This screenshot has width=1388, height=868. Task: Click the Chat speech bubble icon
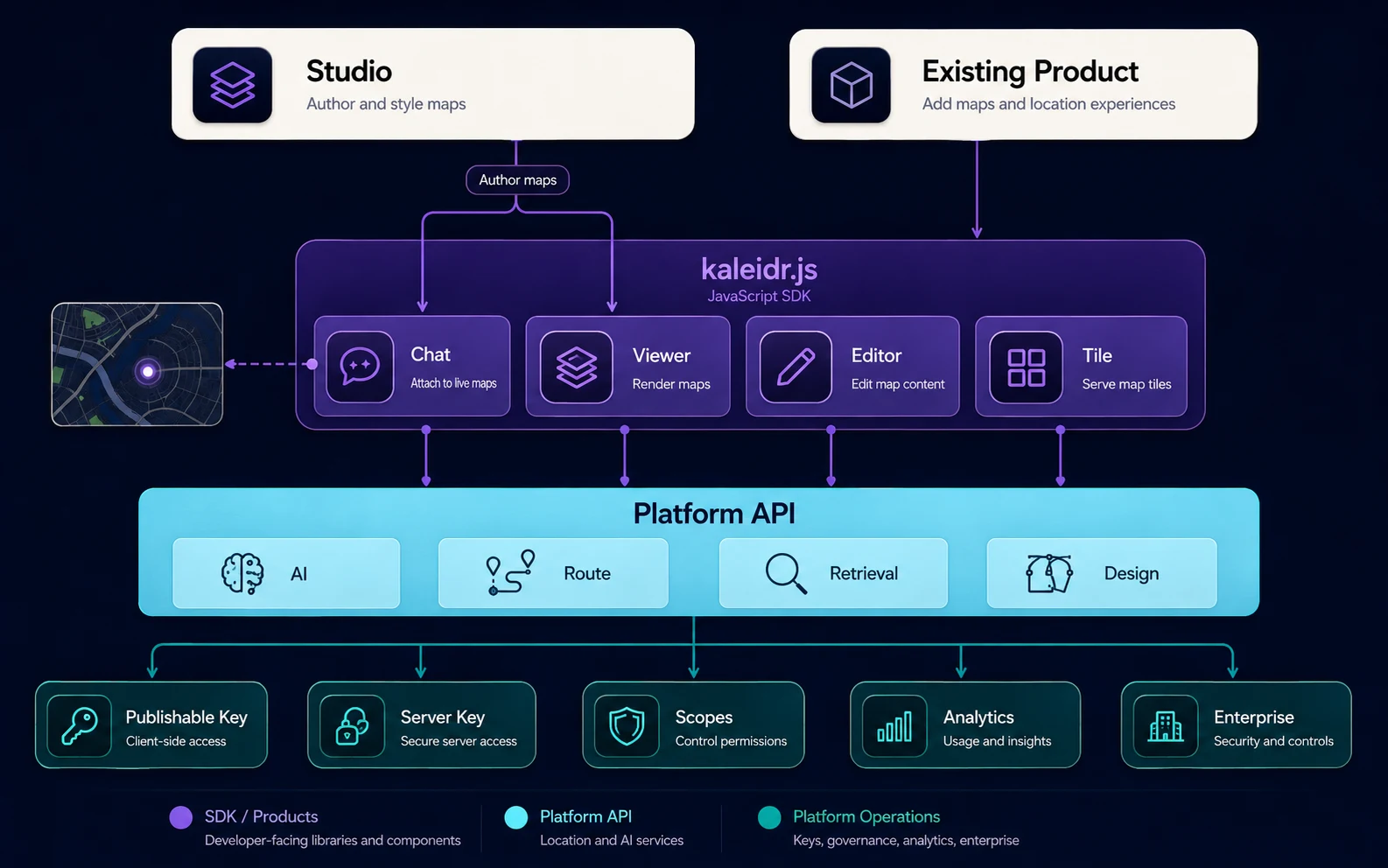360,367
